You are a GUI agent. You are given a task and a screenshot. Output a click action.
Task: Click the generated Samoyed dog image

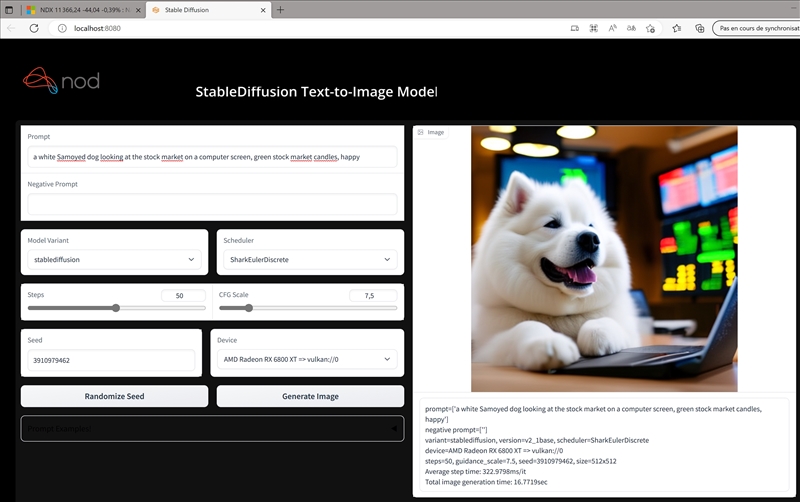pyautogui.click(x=604, y=258)
